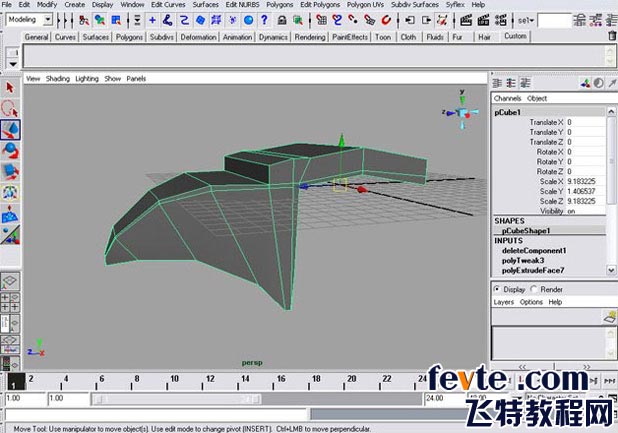This screenshot has height=433, width=618.
Task: Select the deleteComponent1 input node
Action: 534,251
